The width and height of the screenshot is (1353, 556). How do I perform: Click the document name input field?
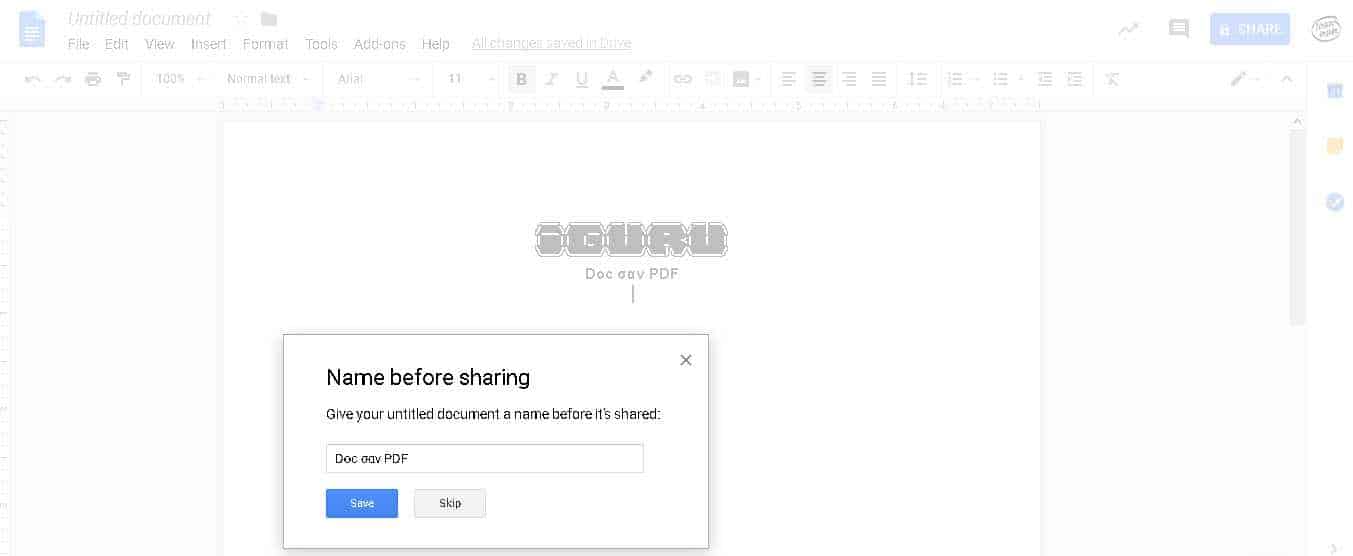[x=485, y=458]
